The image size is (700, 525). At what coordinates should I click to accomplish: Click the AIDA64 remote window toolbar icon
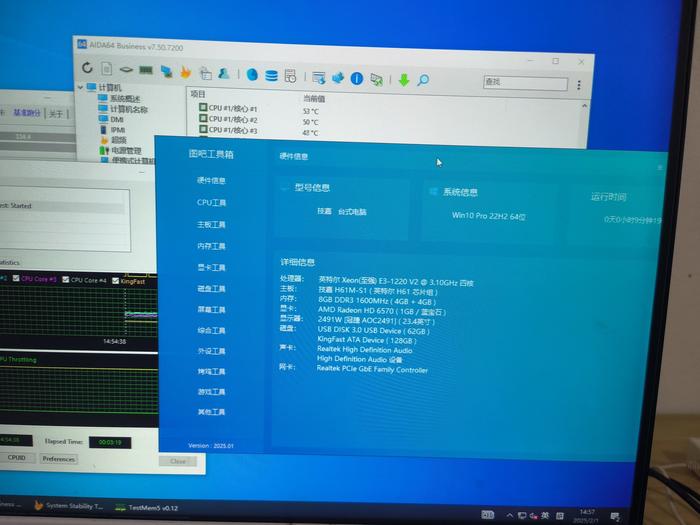tap(318, 78)
